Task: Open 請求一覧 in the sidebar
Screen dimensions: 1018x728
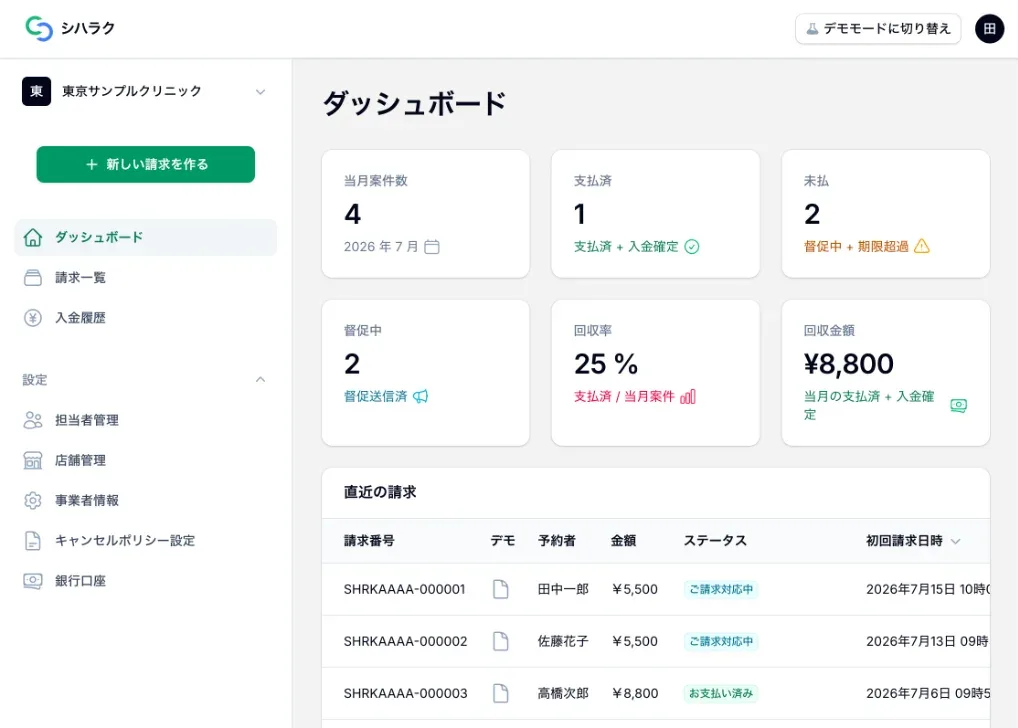Action: pos(145,277)
